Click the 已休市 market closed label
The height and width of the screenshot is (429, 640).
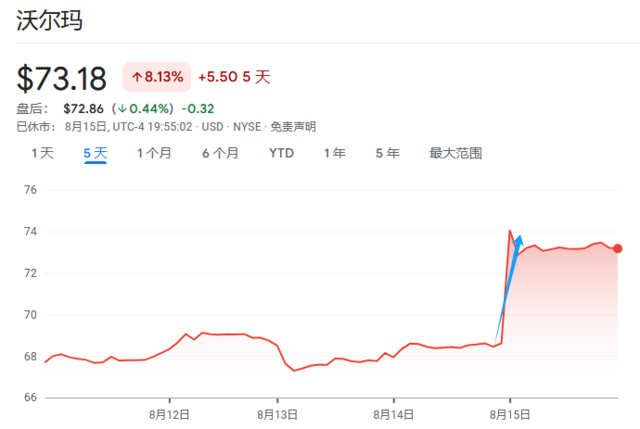[x=36, y=127]
